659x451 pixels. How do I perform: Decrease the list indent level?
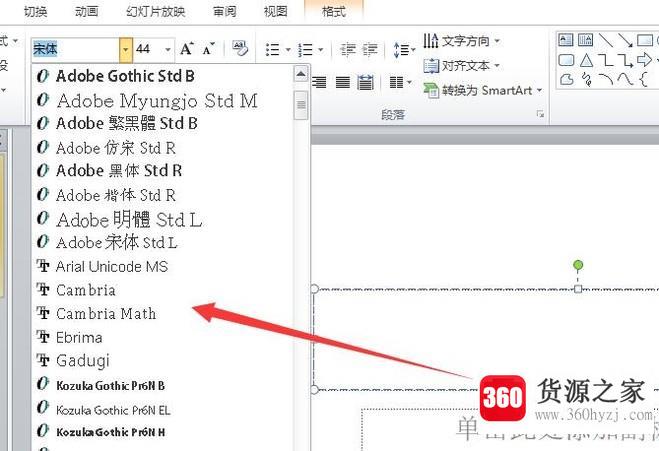348,50
